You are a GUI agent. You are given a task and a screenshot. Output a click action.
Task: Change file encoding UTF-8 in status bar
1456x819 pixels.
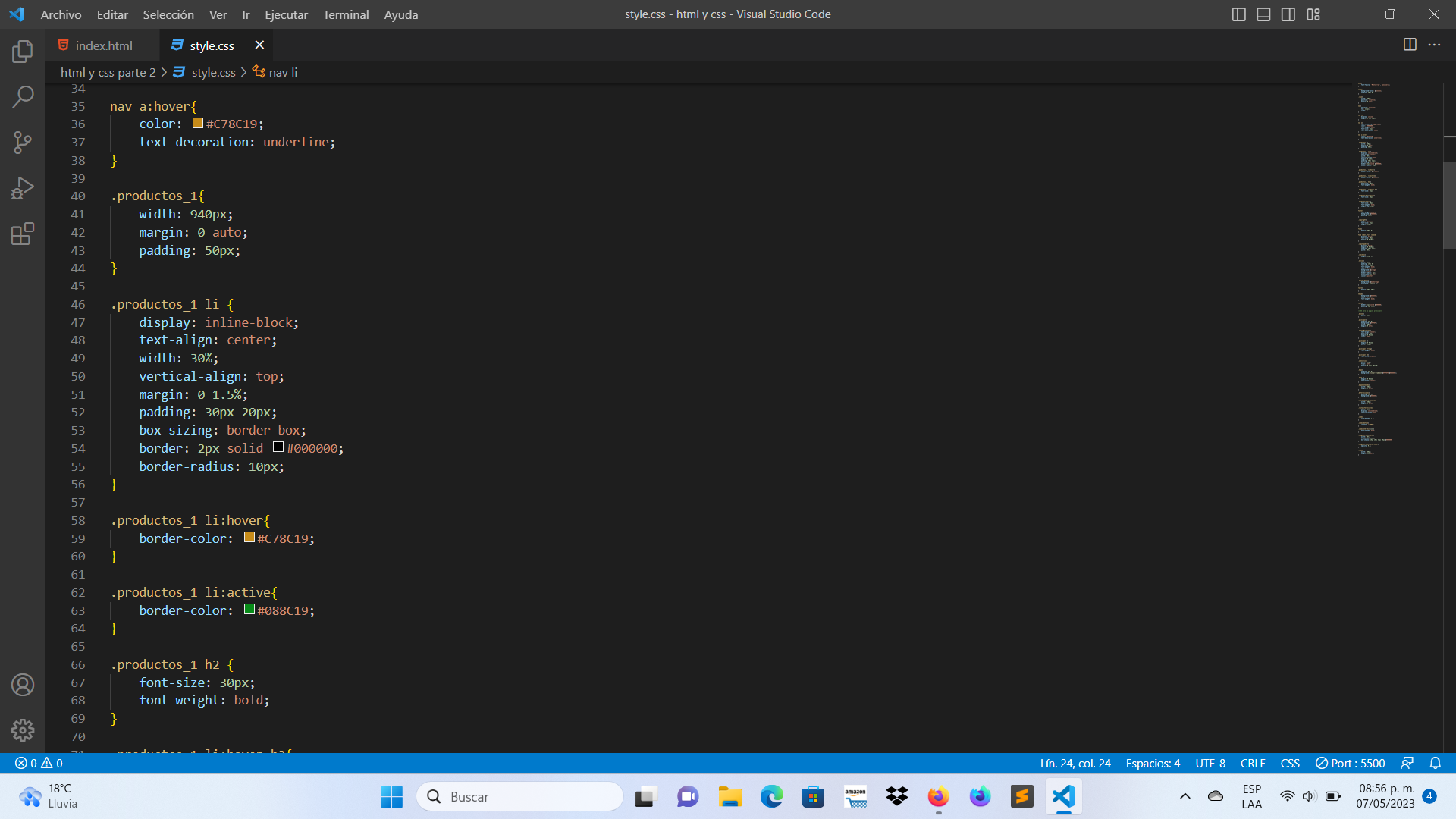(x=1210, y=763)
